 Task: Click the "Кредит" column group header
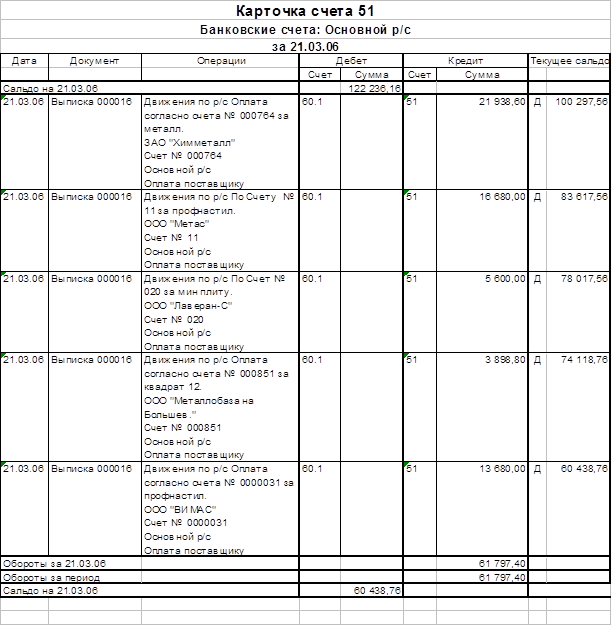coord(465,61)
